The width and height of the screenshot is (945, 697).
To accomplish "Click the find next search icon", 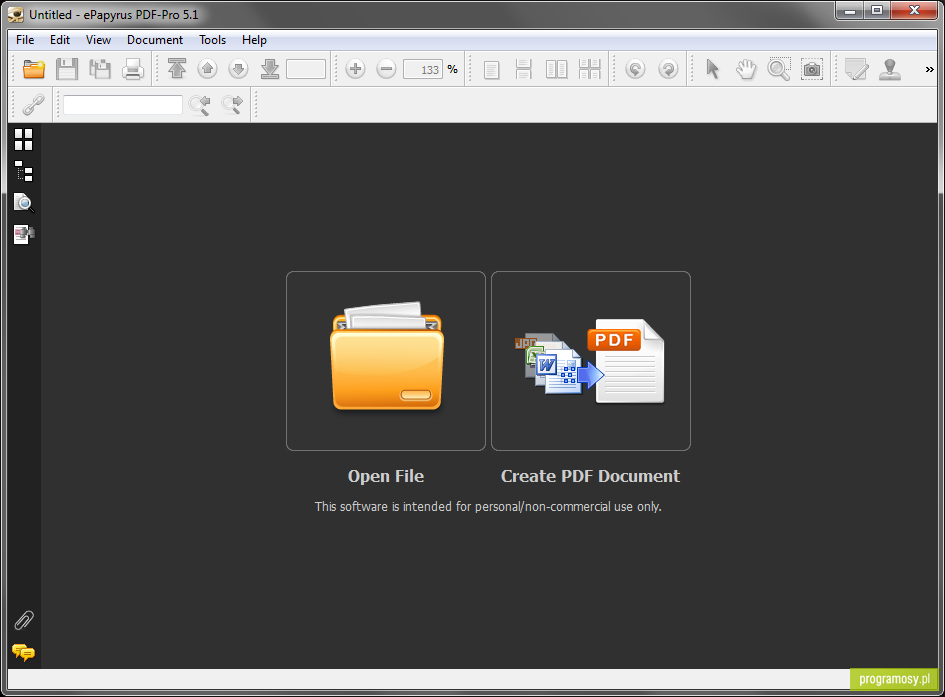I will tap(232, 105).
